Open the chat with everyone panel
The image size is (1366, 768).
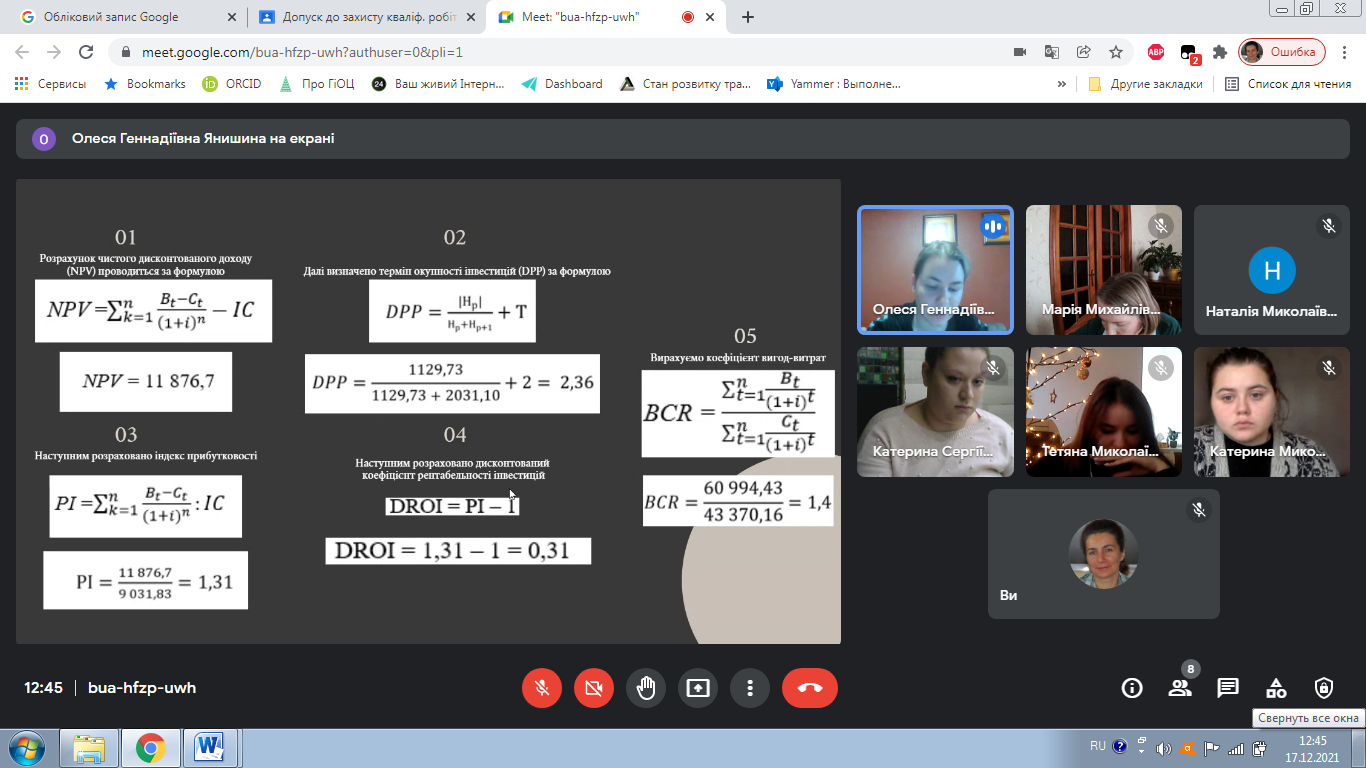1228,688
